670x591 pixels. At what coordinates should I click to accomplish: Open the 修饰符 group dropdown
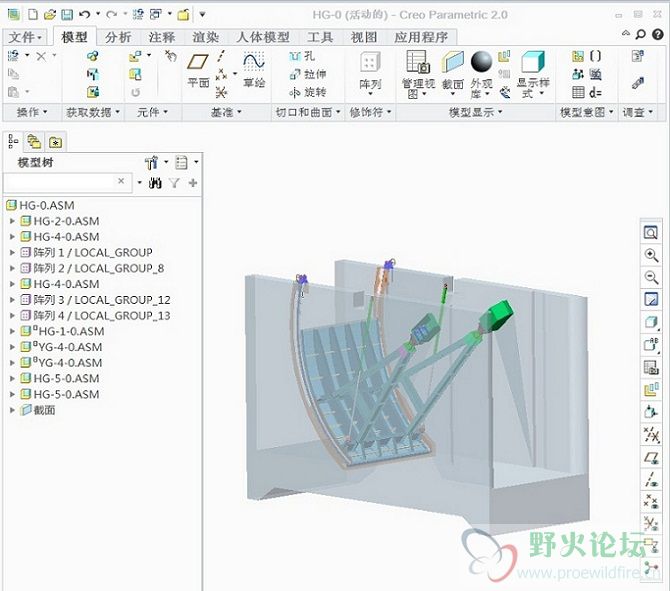click(370, 112)
